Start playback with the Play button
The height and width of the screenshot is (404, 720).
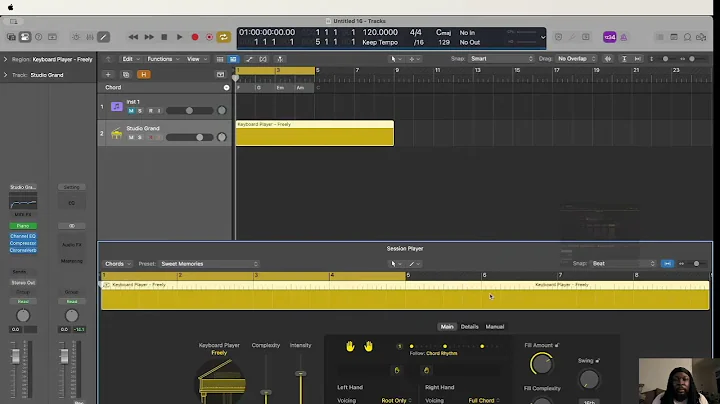(180, 37)
